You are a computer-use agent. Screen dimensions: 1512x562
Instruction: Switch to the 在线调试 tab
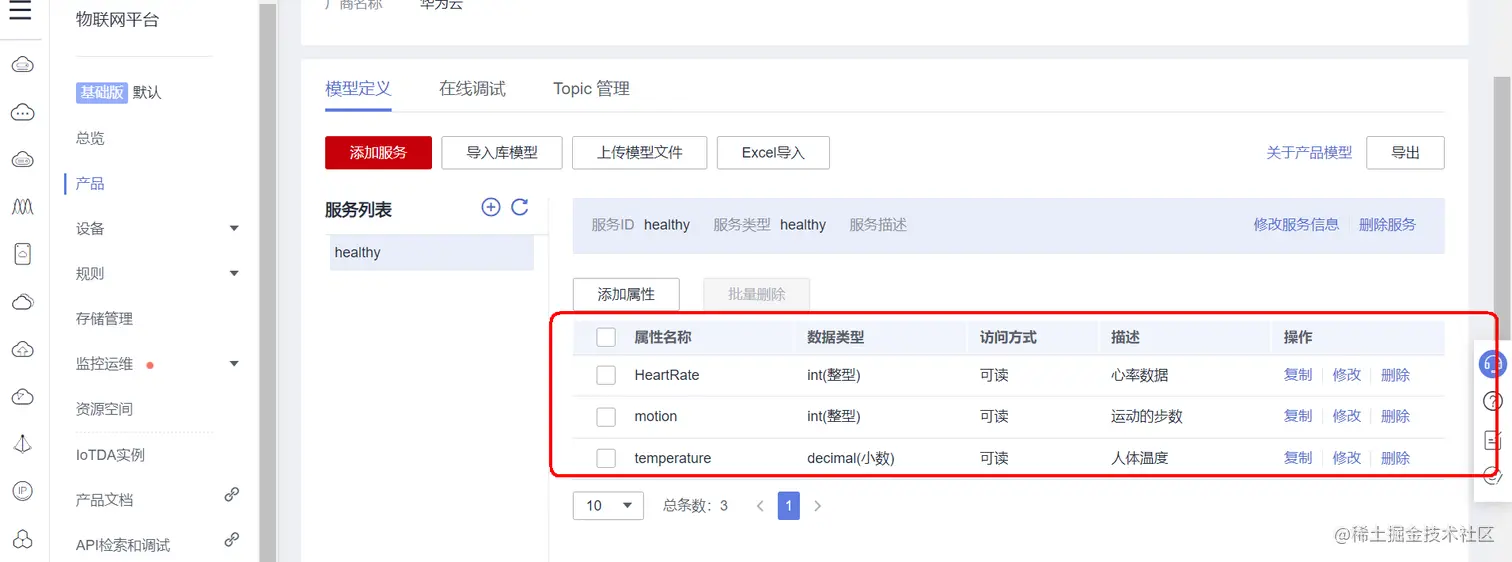pos(472,88)
